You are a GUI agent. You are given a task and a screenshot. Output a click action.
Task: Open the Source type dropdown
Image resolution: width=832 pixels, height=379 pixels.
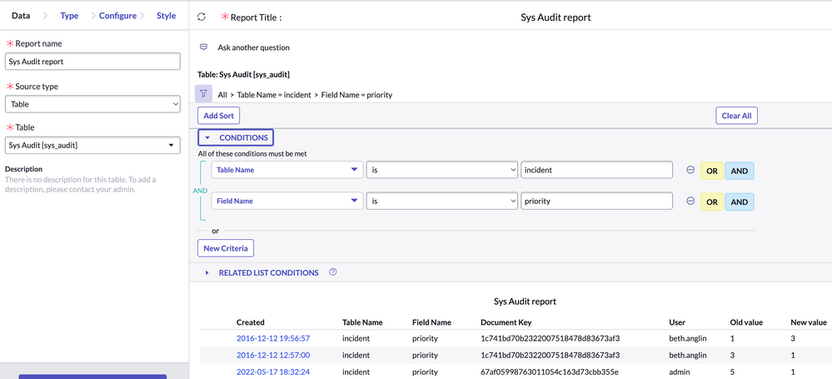(x=93, y=104)
